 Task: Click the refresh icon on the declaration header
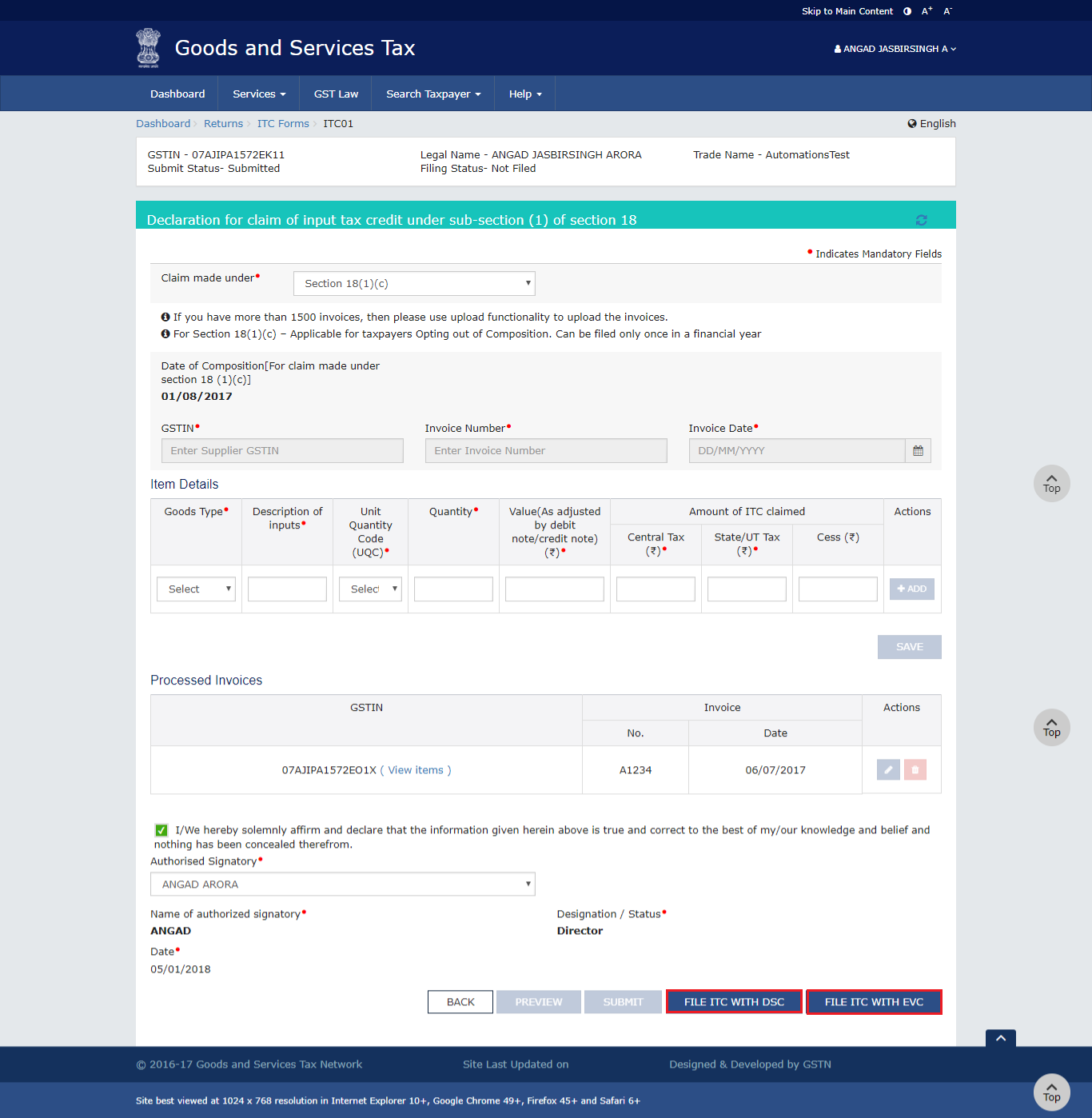[921, 219]
